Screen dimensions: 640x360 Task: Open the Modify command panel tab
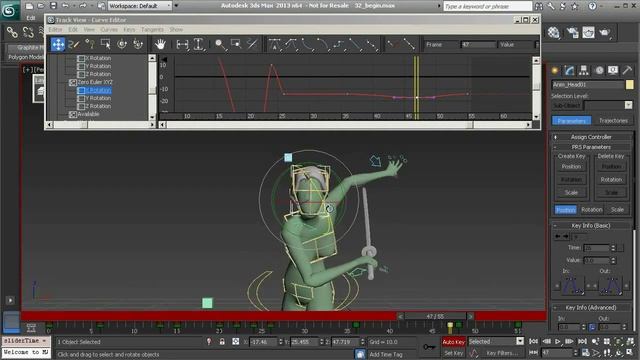(x=569, y=70)
